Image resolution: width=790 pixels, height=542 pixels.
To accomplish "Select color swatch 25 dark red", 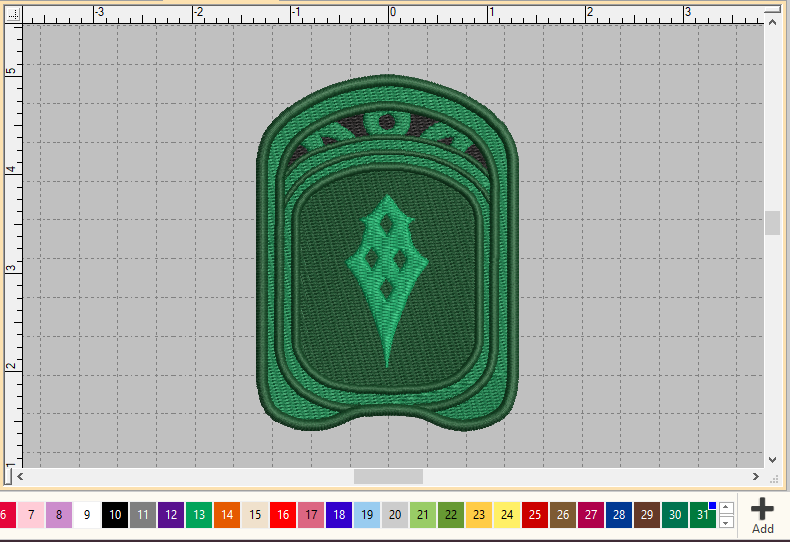I will point(535,515).
